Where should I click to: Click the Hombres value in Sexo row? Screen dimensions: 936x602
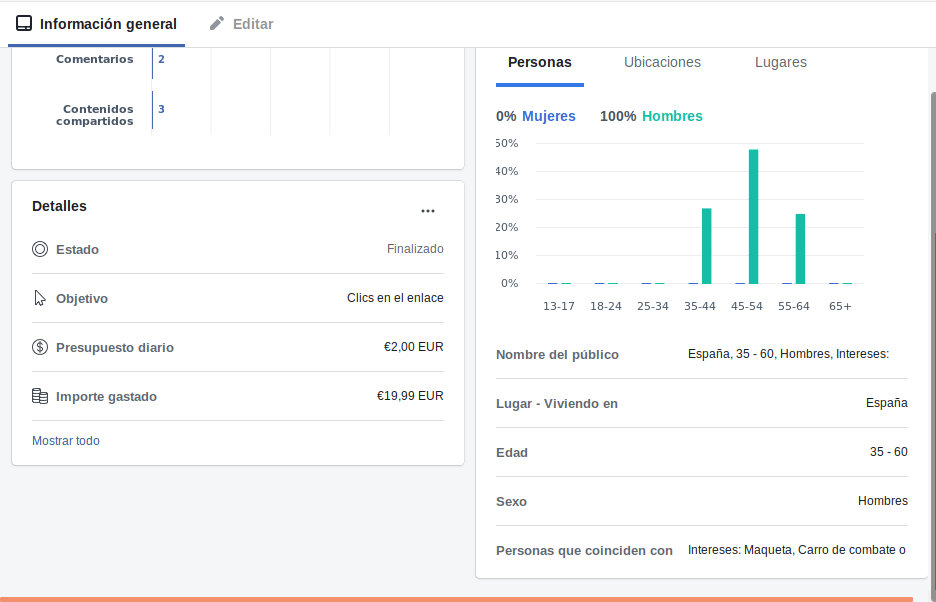[x=883, y=501]
